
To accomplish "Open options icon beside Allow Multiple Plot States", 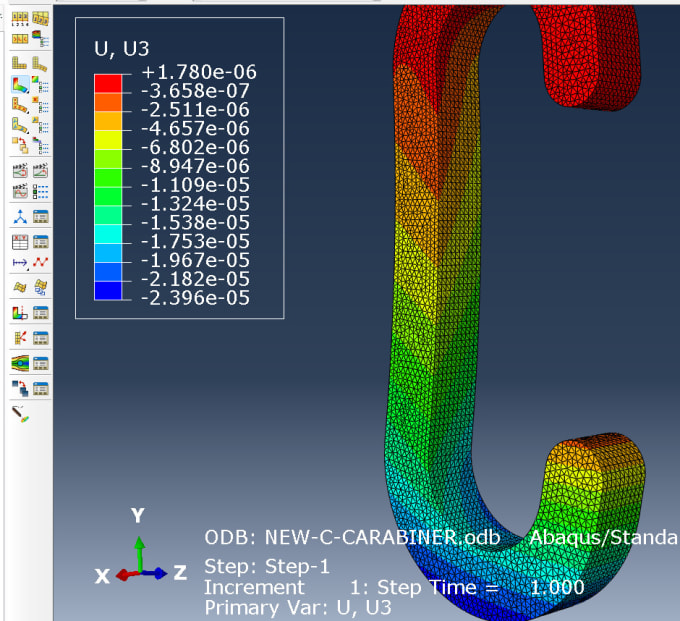I will [x=41, y=146].
